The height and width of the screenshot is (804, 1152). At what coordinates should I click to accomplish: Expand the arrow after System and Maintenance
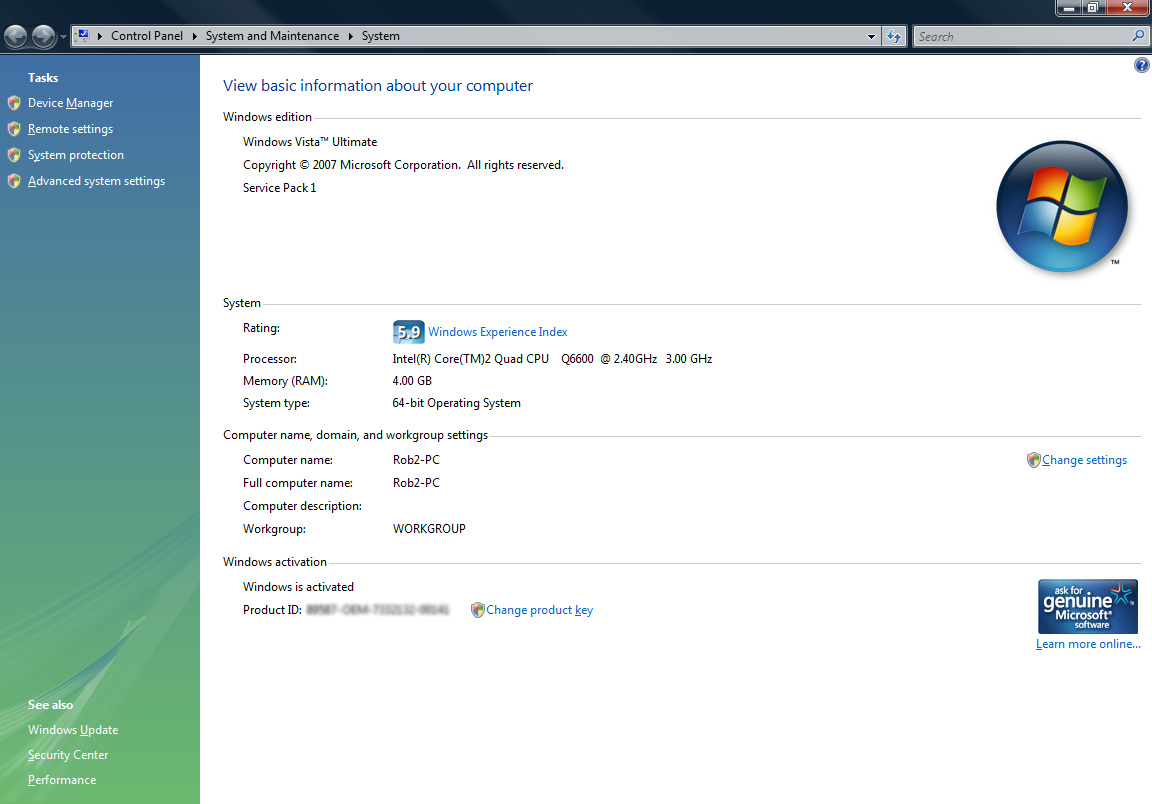350,36
